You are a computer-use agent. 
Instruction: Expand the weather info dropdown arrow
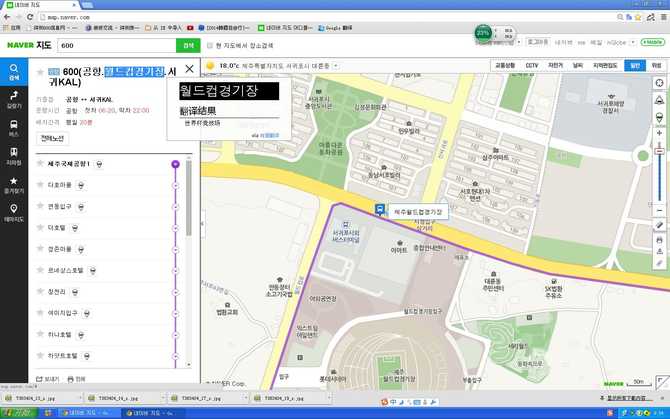pos(333,66)
